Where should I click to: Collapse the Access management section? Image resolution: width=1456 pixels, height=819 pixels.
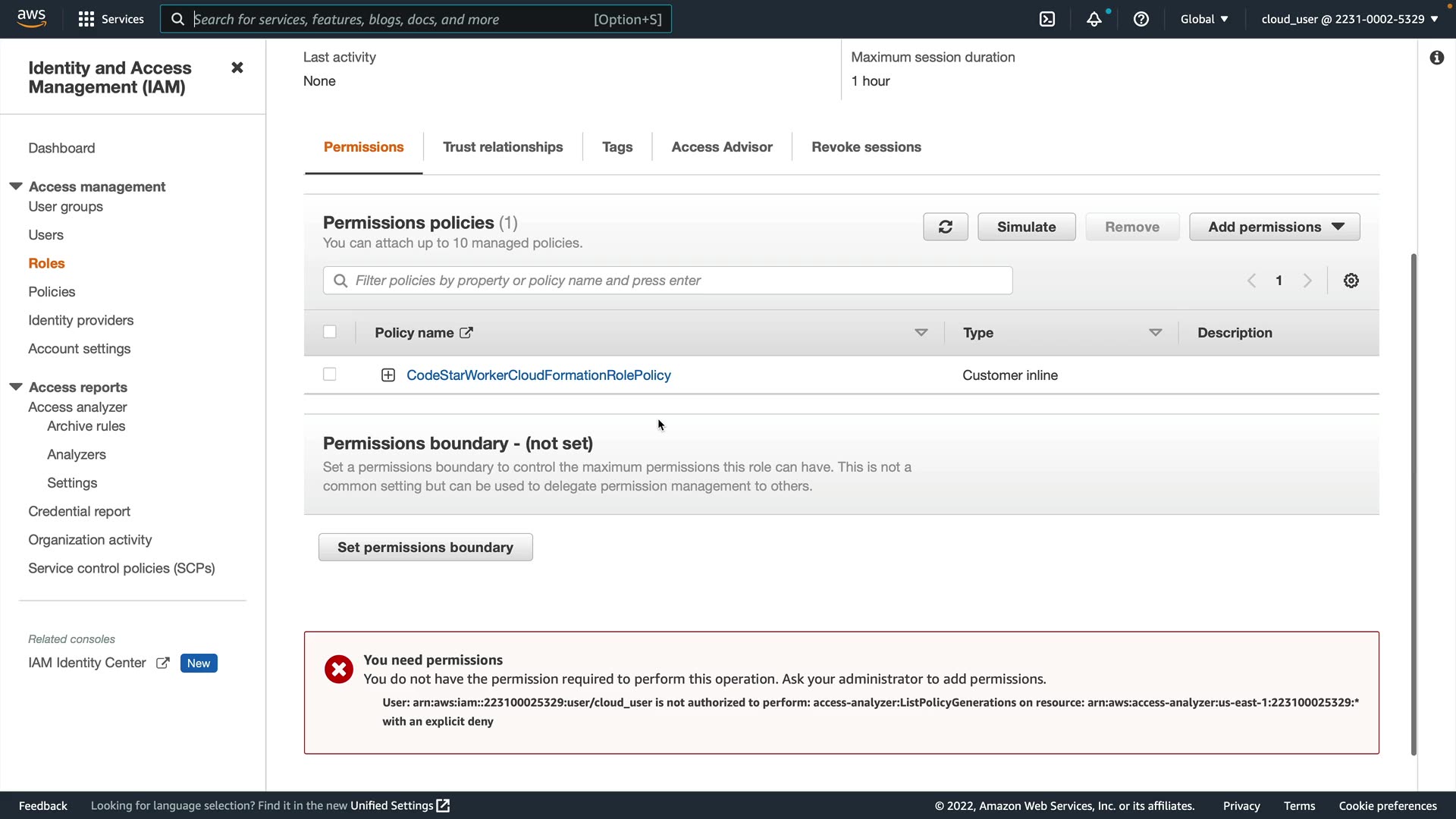click(16, 187)
